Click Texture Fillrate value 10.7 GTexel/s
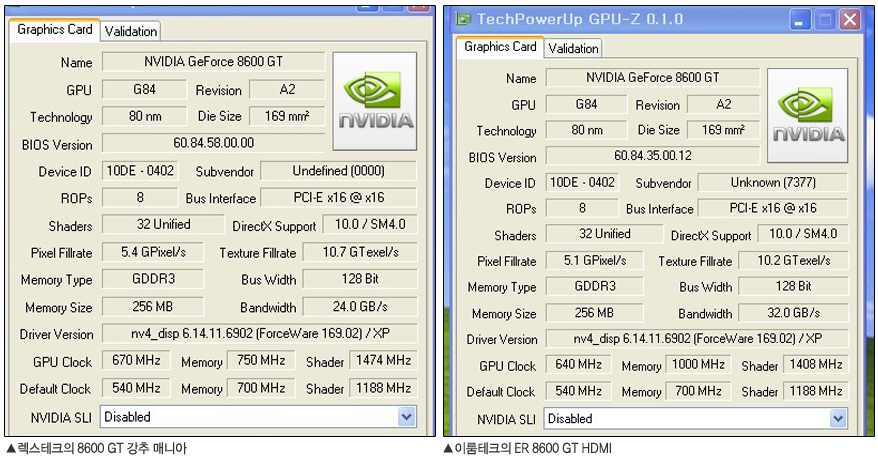This screenshot has height=461, width=878. click(360, 252)
